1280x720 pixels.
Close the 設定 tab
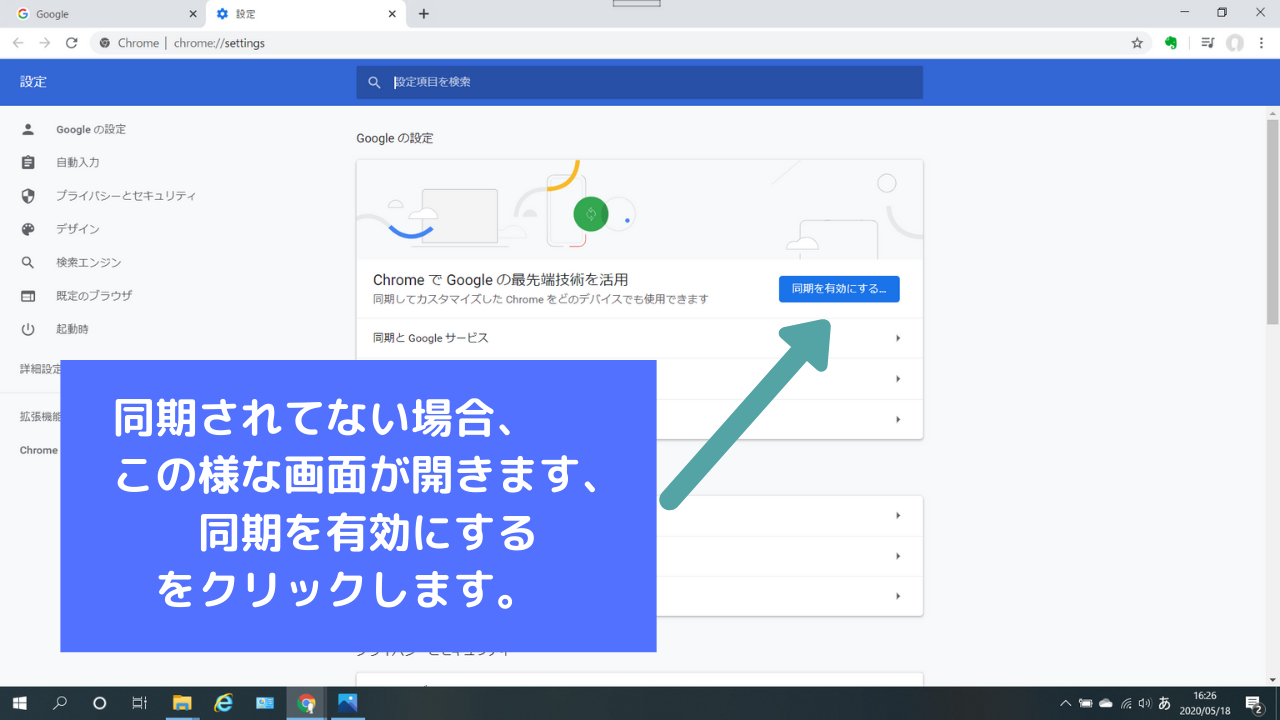393,14
